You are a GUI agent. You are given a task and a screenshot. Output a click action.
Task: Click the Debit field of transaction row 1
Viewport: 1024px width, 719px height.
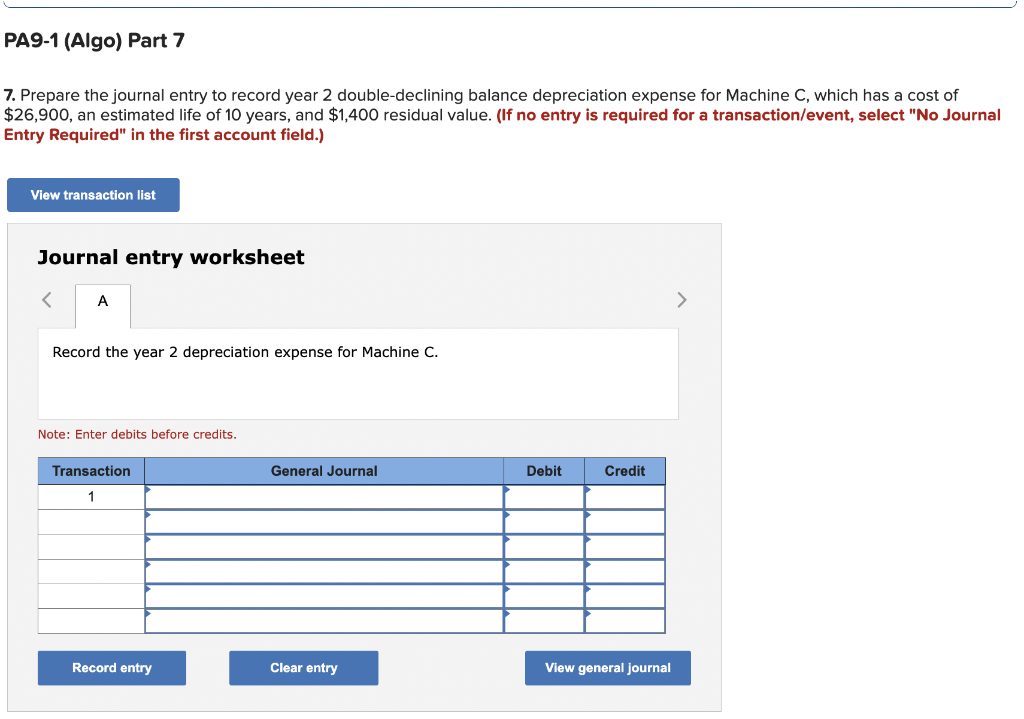click(543, 495)
